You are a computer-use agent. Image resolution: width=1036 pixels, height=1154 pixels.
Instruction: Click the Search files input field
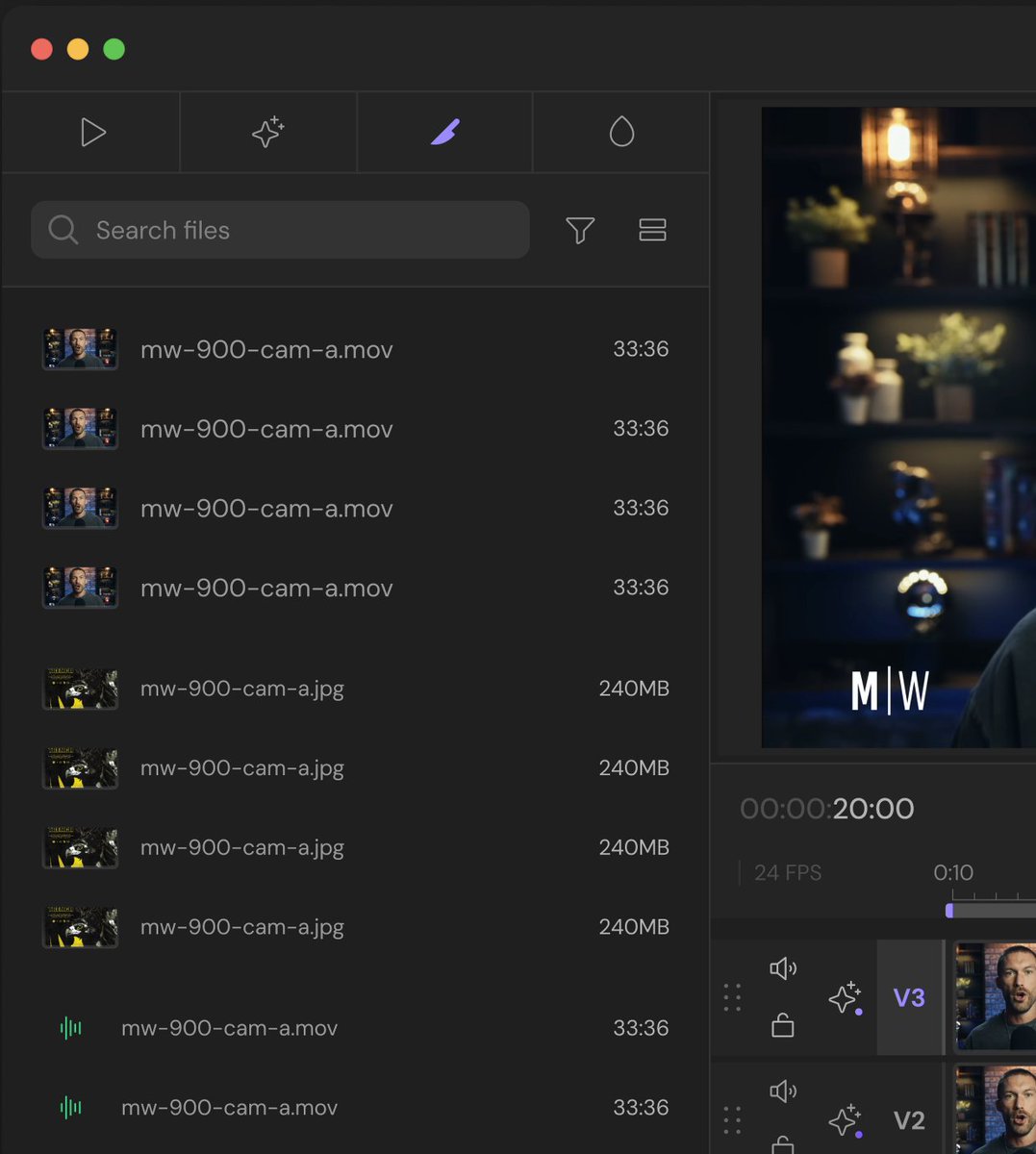pos(280,230)
